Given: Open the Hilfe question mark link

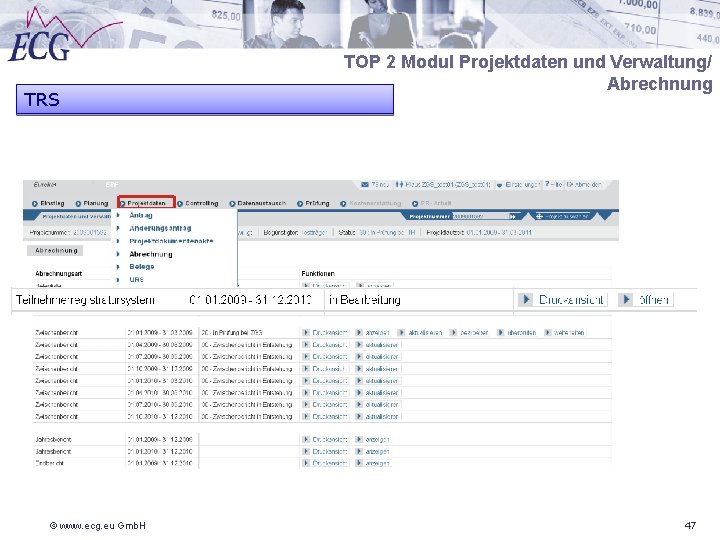Looking at the screenshot, I should point(554,185).
